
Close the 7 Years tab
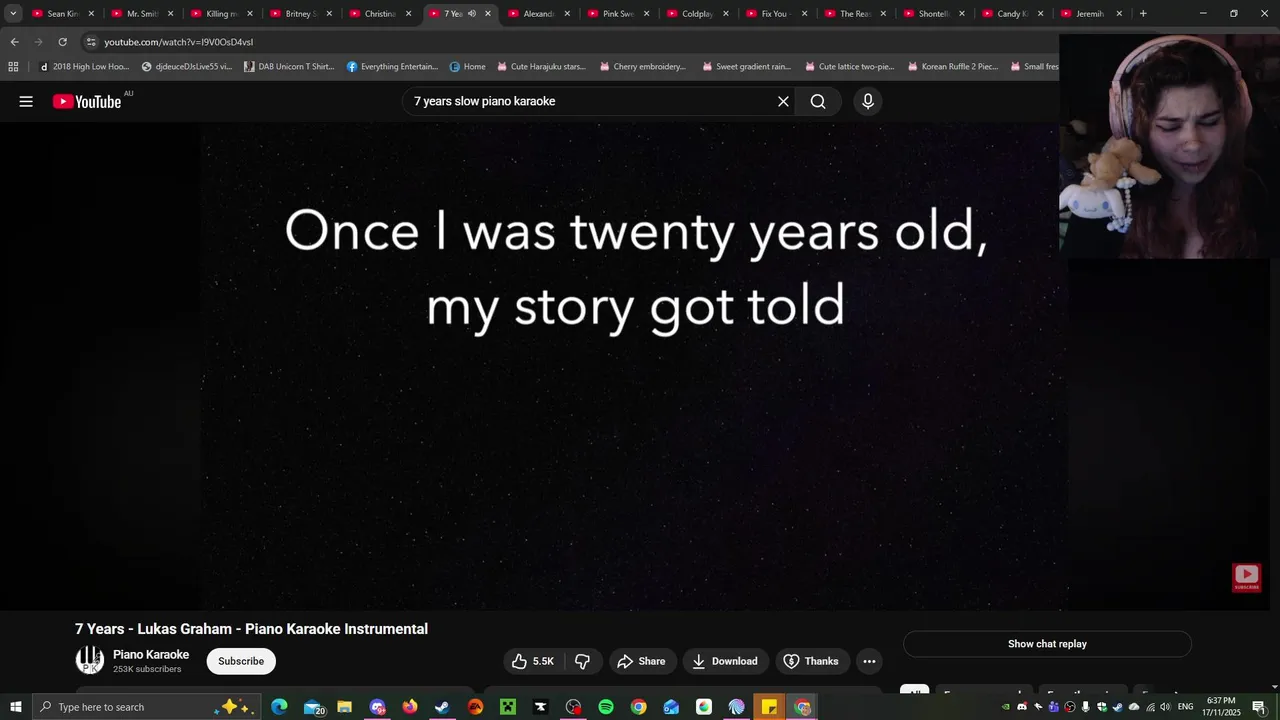click(x=488, y=14)
